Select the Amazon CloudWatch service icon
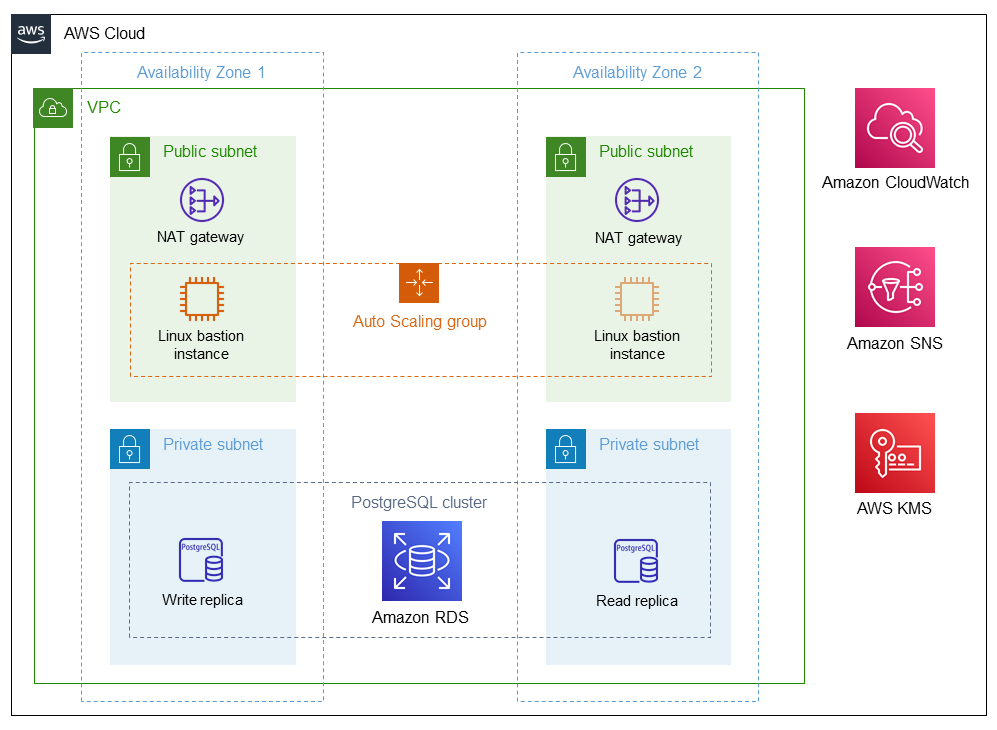Screen dimensions: 997x730 click(x=894, y=127)
